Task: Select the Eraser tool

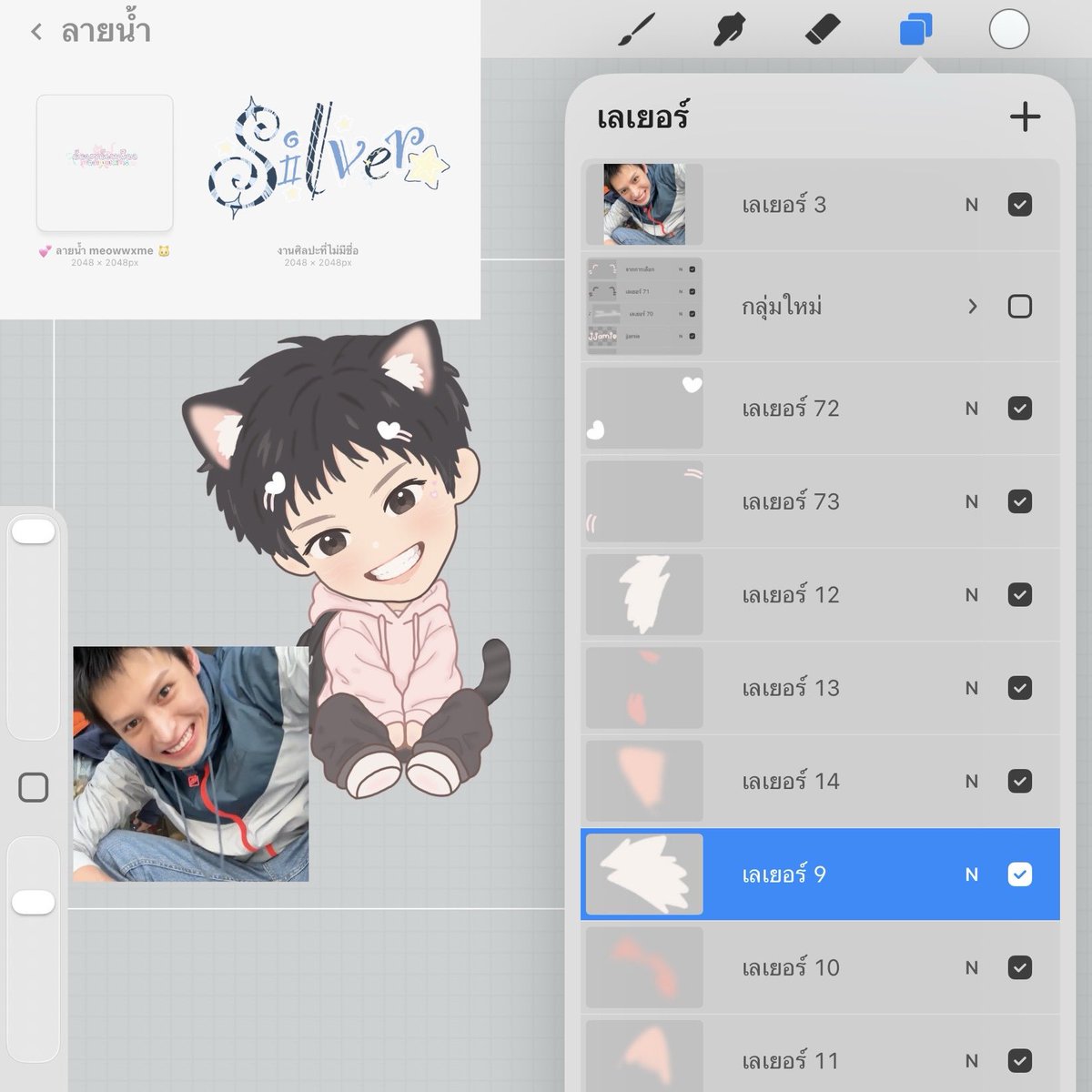Action: (824, 30)
